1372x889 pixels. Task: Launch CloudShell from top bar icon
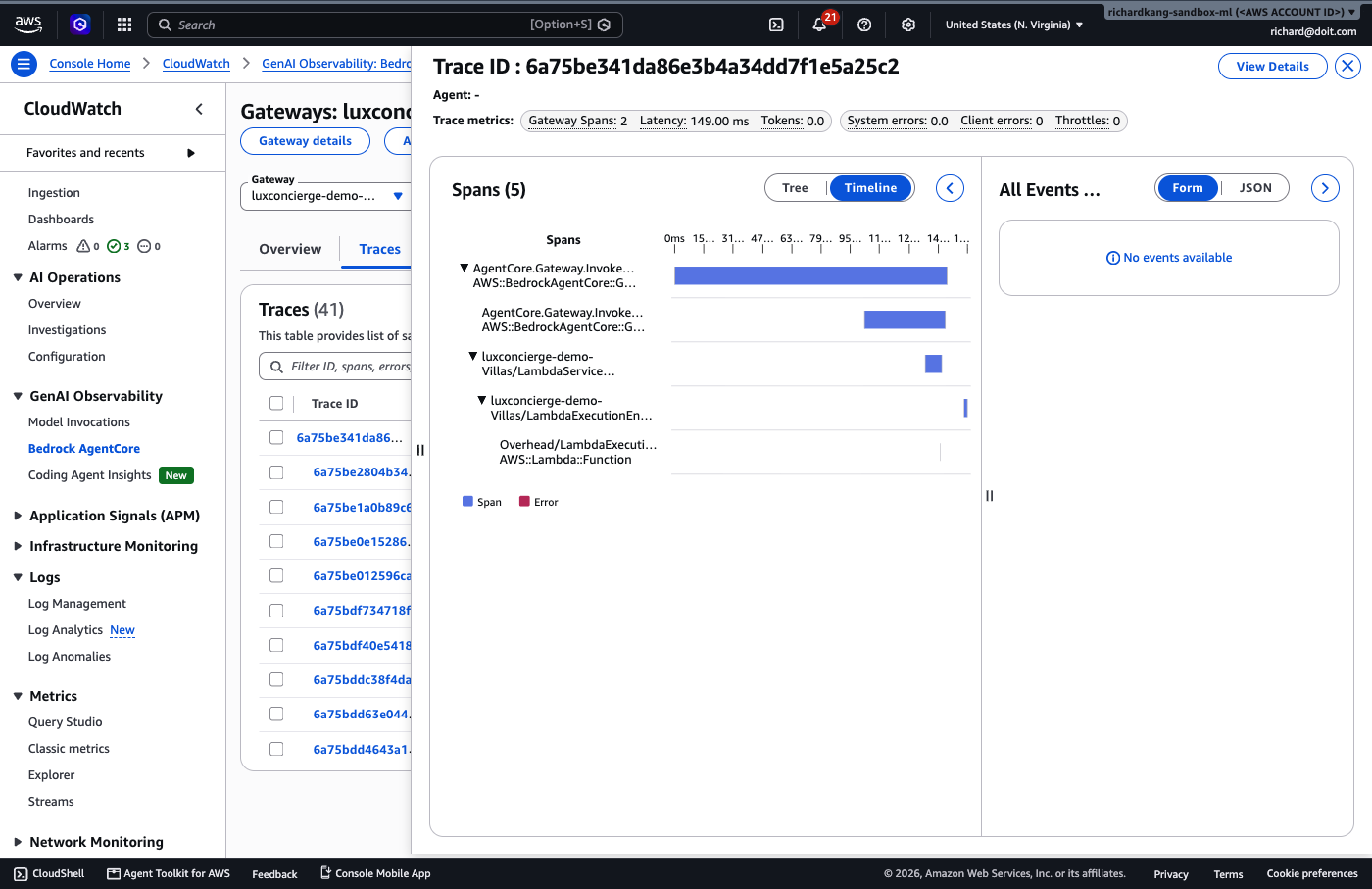tap(776, 25)
